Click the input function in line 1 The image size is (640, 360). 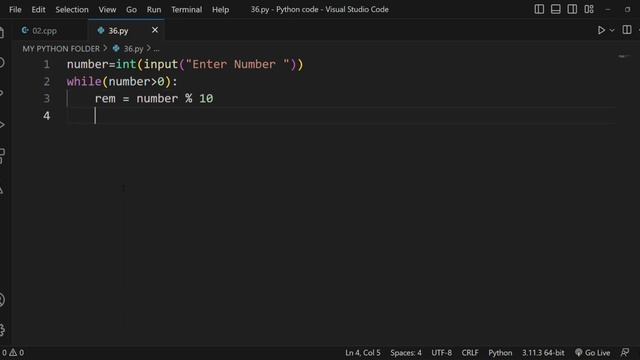click(161, 64)
